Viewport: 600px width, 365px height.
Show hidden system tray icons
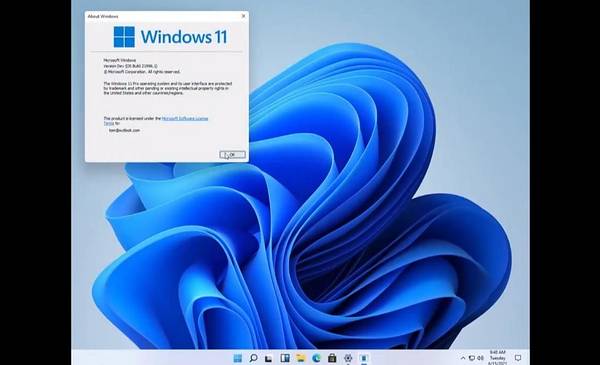click(463, 358)
